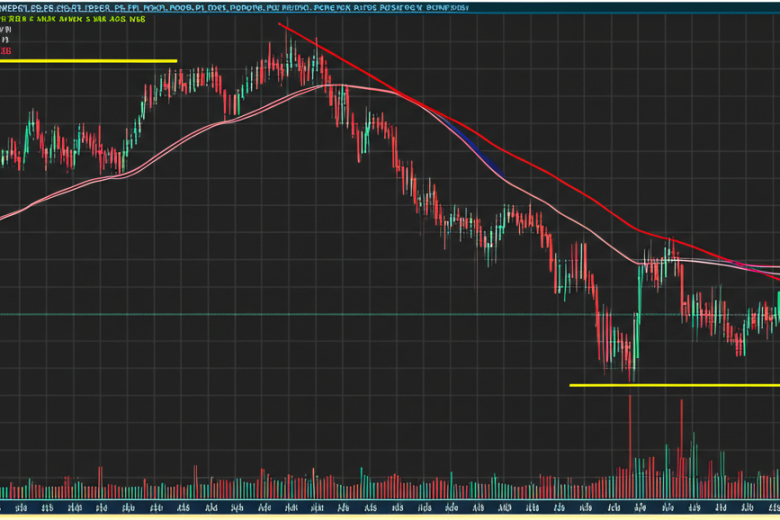780x520 pixels.
Task: Select the yellow support line at lower right
Action: click(x=675, y=385)
